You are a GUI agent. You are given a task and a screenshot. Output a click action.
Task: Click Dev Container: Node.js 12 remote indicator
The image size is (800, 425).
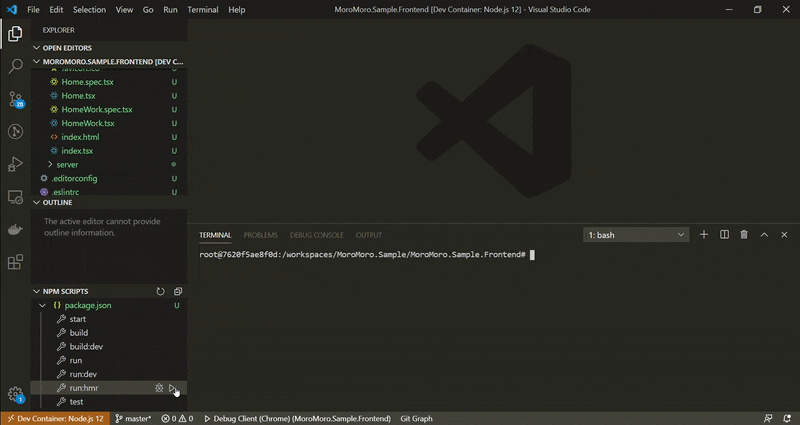click(x=55, y=418)
